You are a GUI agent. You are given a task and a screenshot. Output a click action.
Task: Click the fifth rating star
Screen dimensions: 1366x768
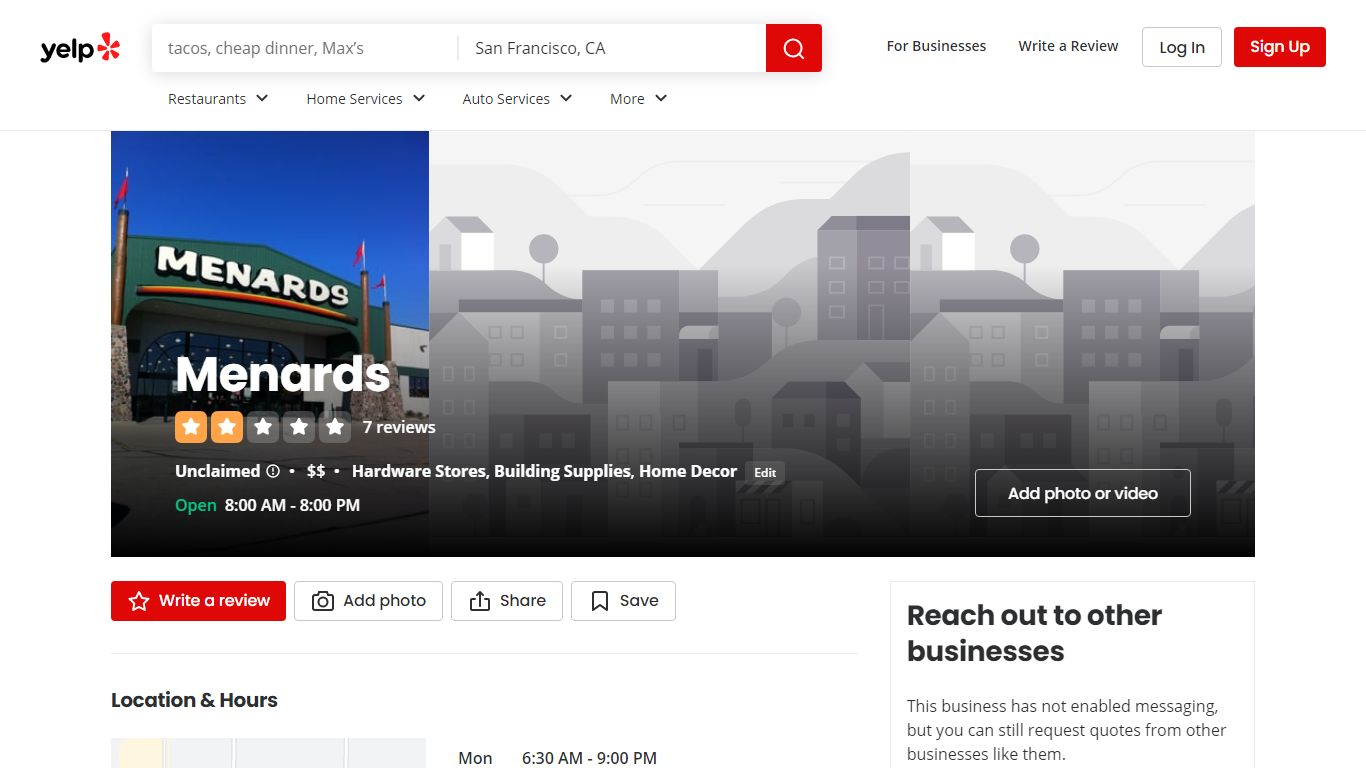pyautogui.click(x=335, y=427)
